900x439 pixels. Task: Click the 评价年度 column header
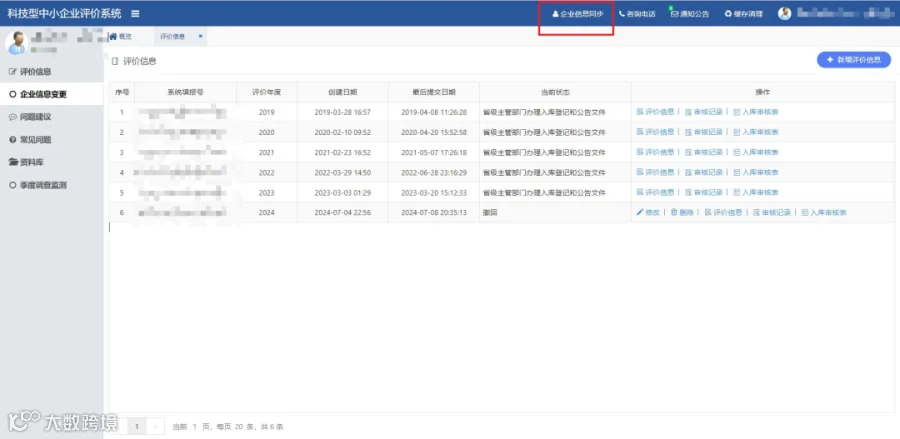[x=266, y=92]
